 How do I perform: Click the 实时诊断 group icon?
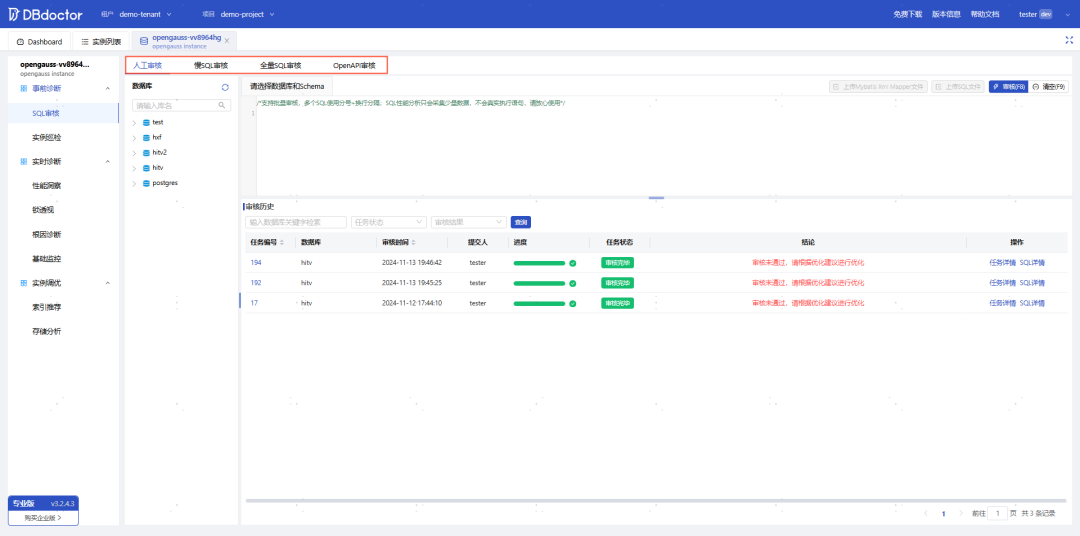24,161
